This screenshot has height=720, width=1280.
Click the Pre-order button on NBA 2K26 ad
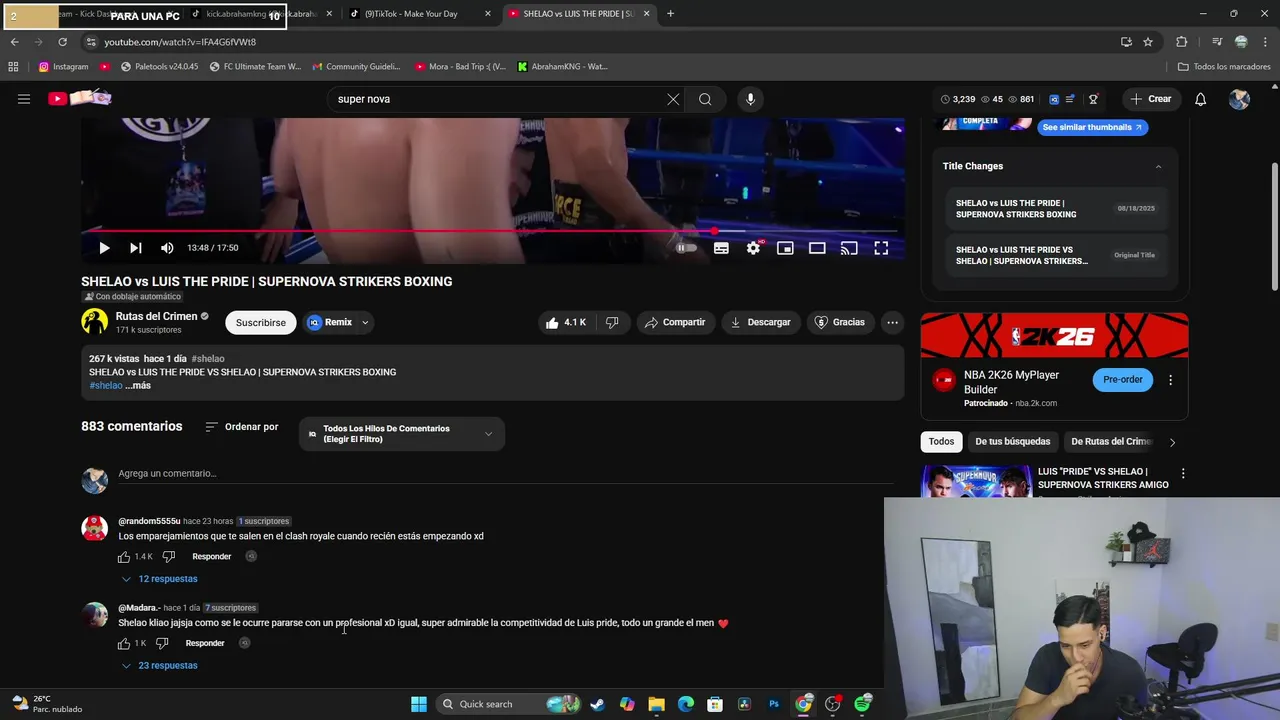click(1123, 380)
